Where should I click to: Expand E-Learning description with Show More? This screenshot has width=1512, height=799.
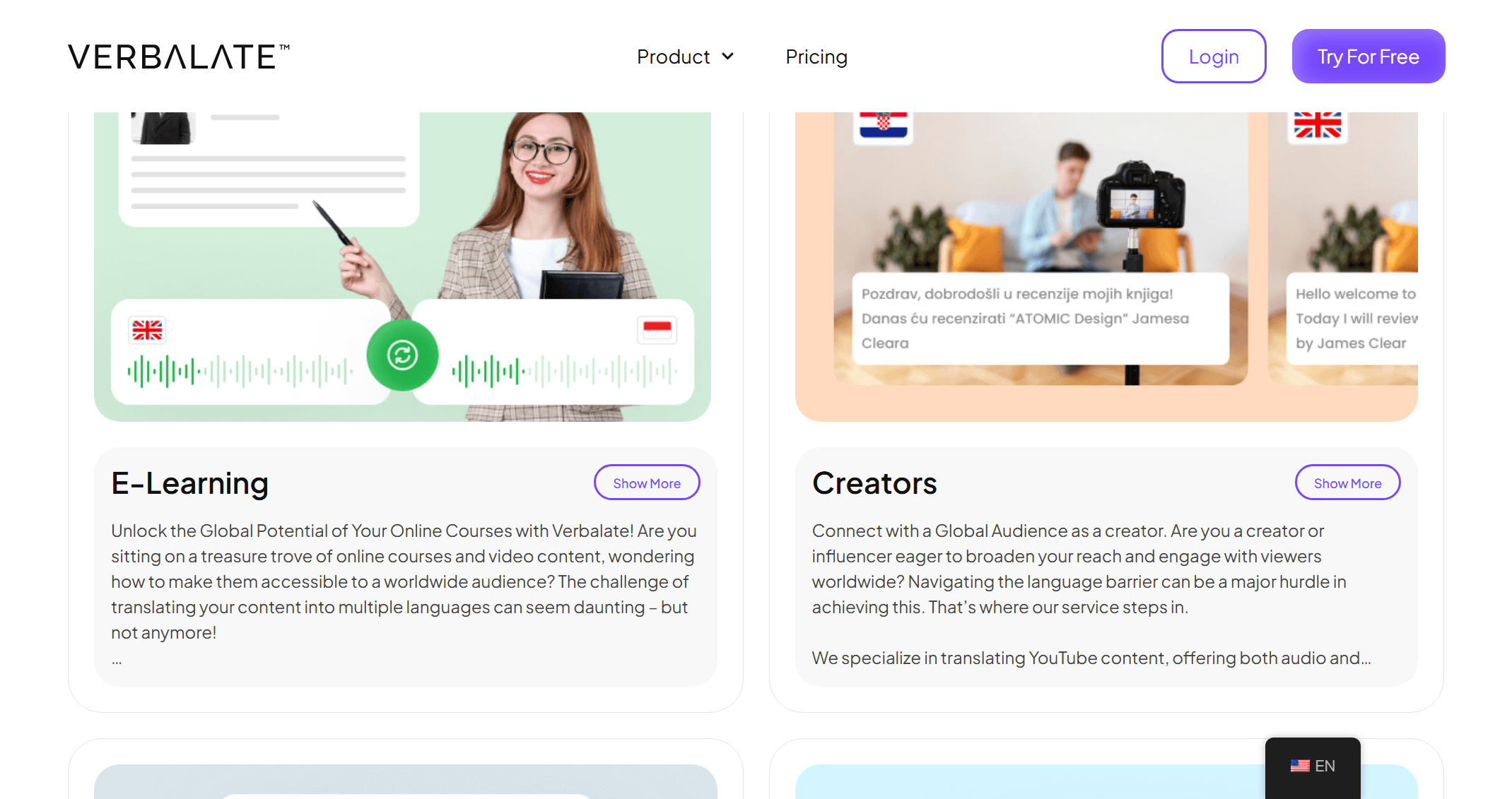[x=647, y=483]
